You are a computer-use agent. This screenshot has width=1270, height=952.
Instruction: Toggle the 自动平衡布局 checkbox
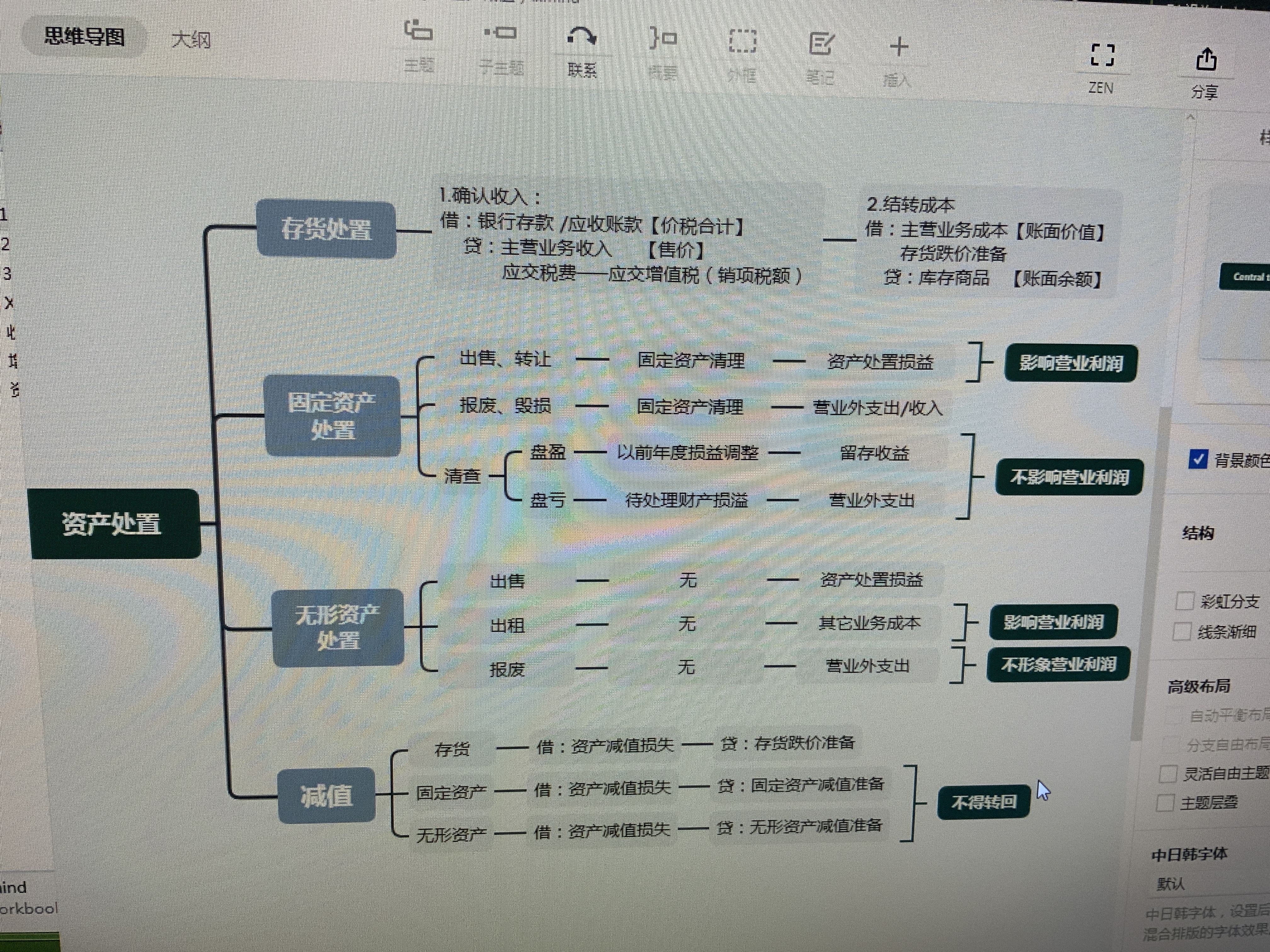pyautogui.click(x=1175, y=715)
